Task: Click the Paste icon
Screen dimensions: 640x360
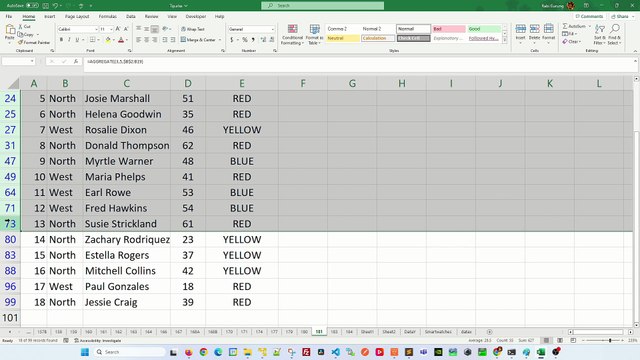Action: coord(10,30)
